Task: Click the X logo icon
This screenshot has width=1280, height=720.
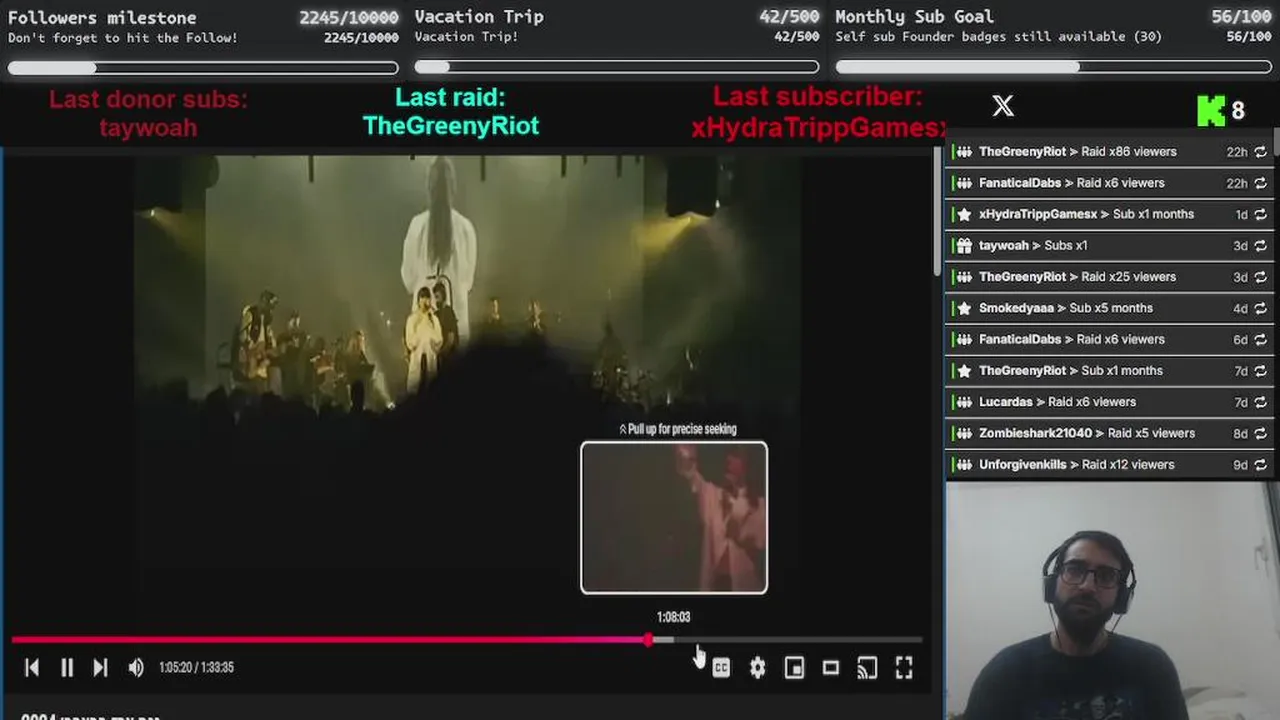Action: [x=1003, y=105]
